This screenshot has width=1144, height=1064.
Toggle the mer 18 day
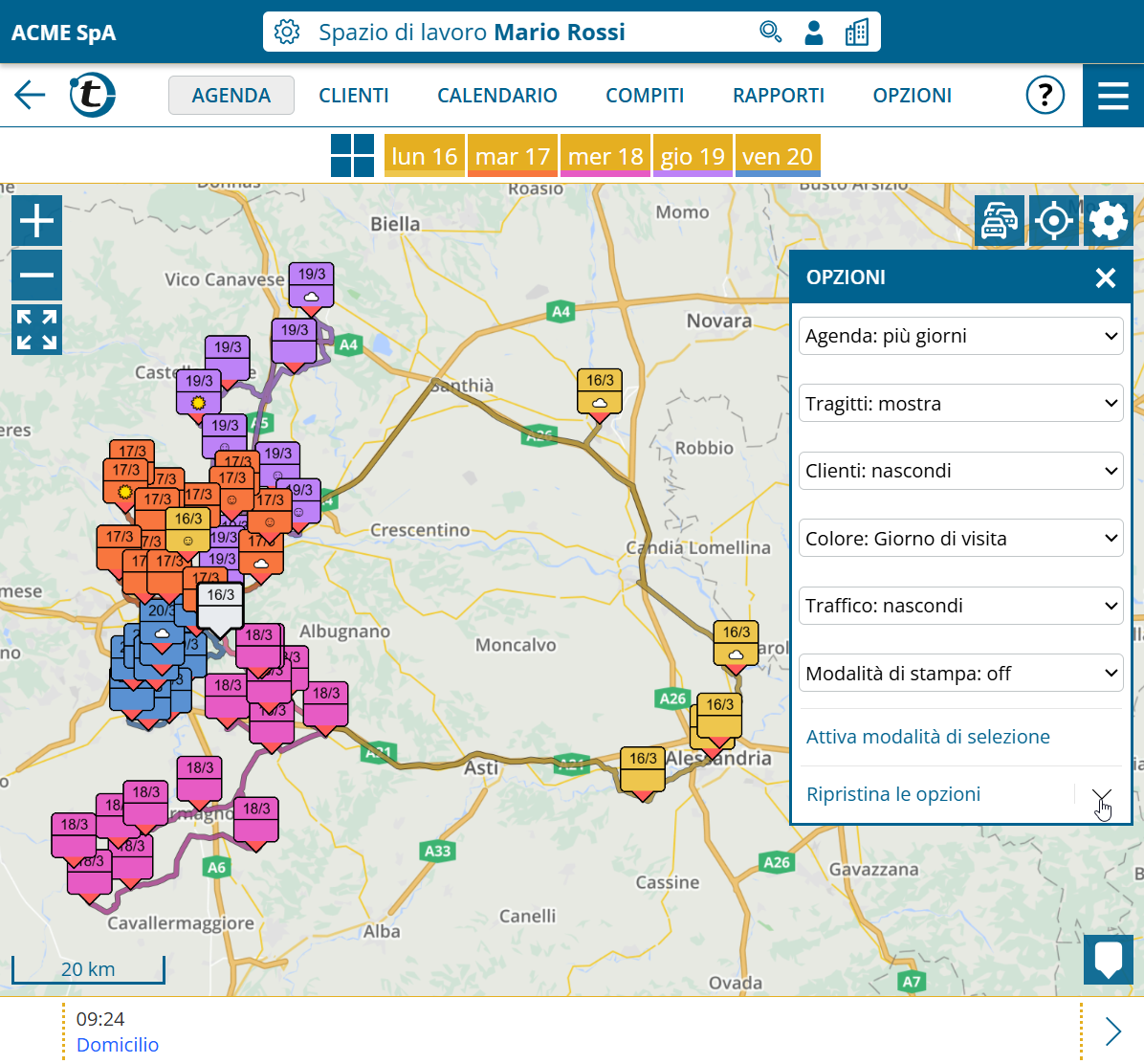pyautogui.click(x=605, y=156)
